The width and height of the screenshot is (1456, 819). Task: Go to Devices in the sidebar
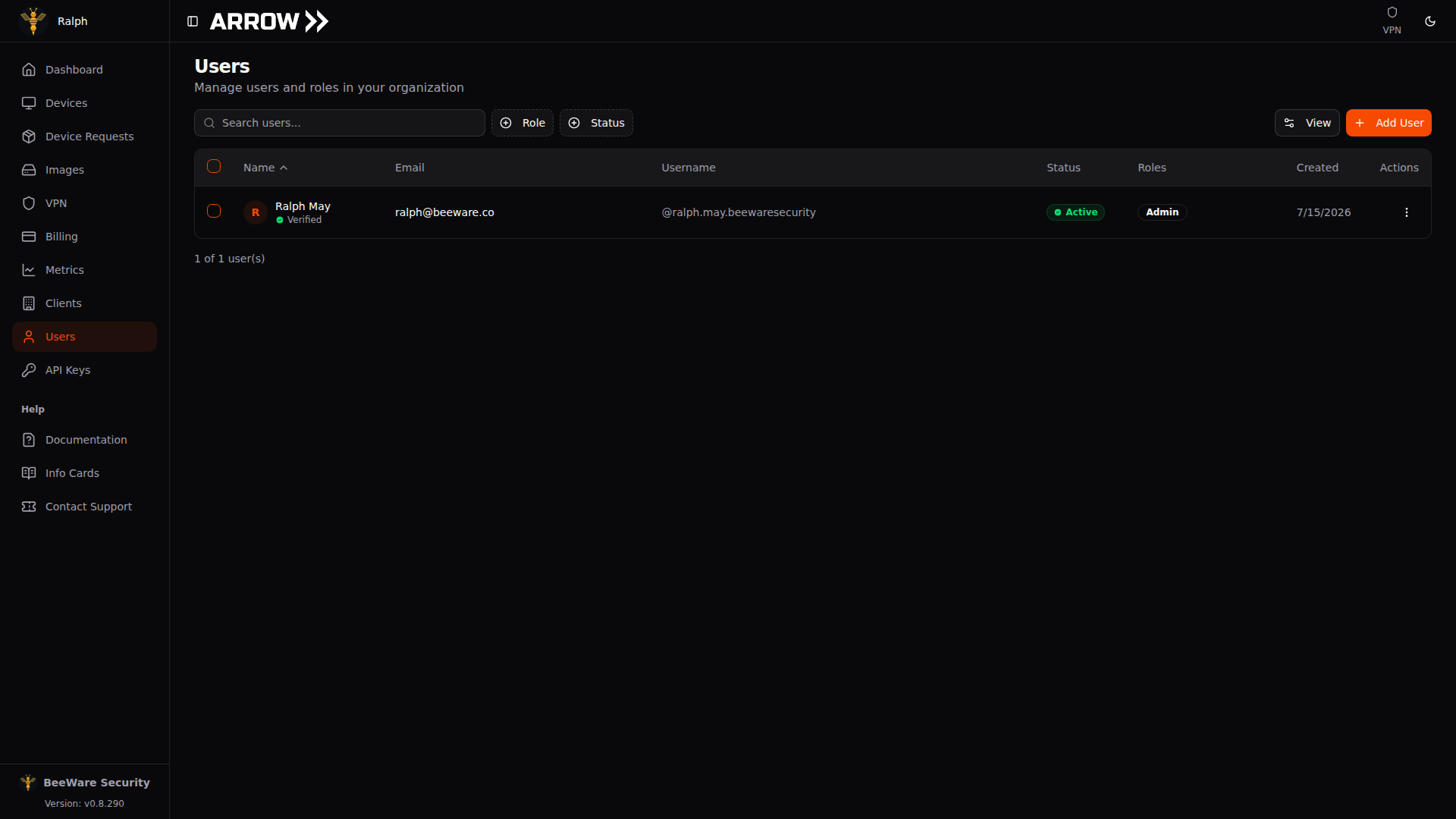[84, 103]
